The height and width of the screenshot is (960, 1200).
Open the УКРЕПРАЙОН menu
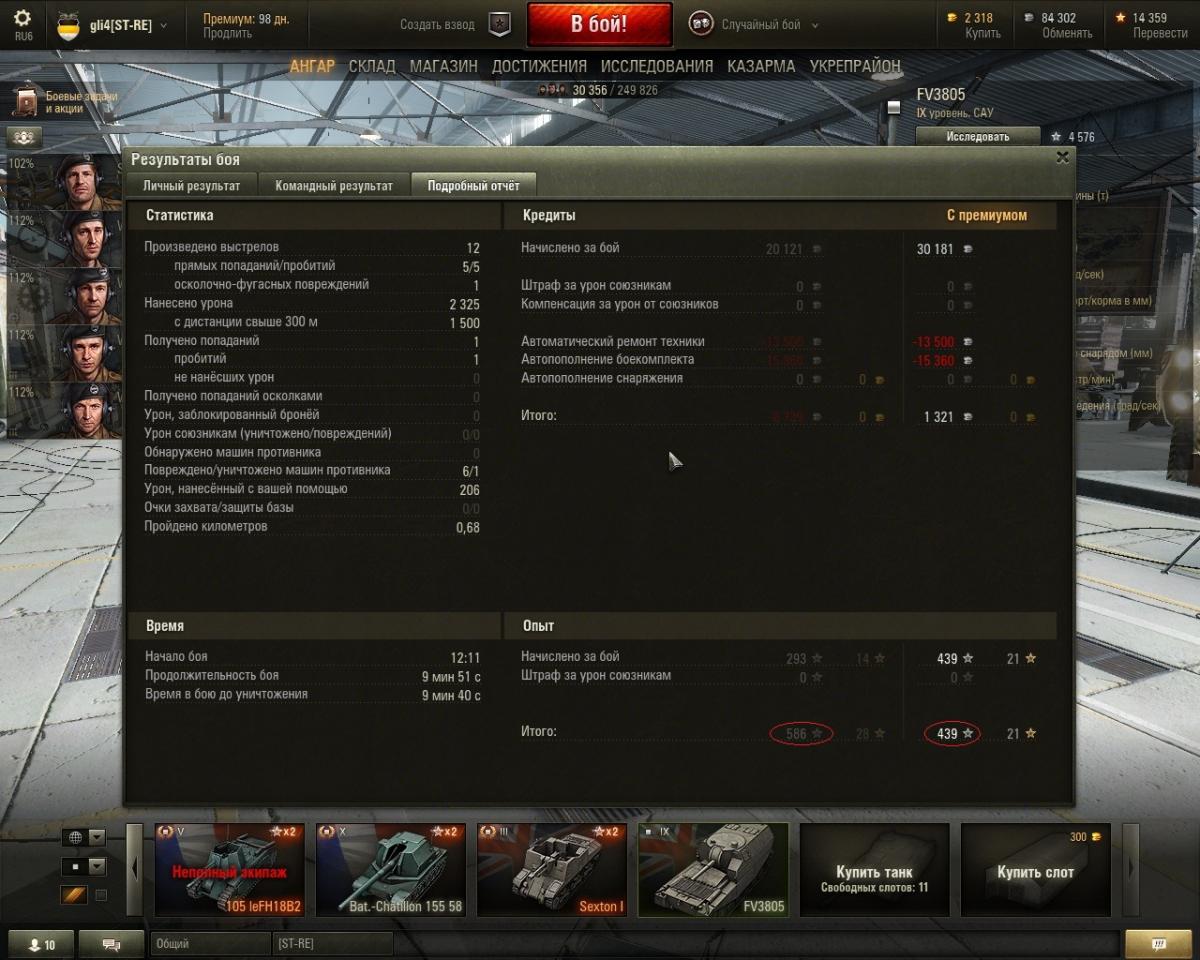(855, 66)
